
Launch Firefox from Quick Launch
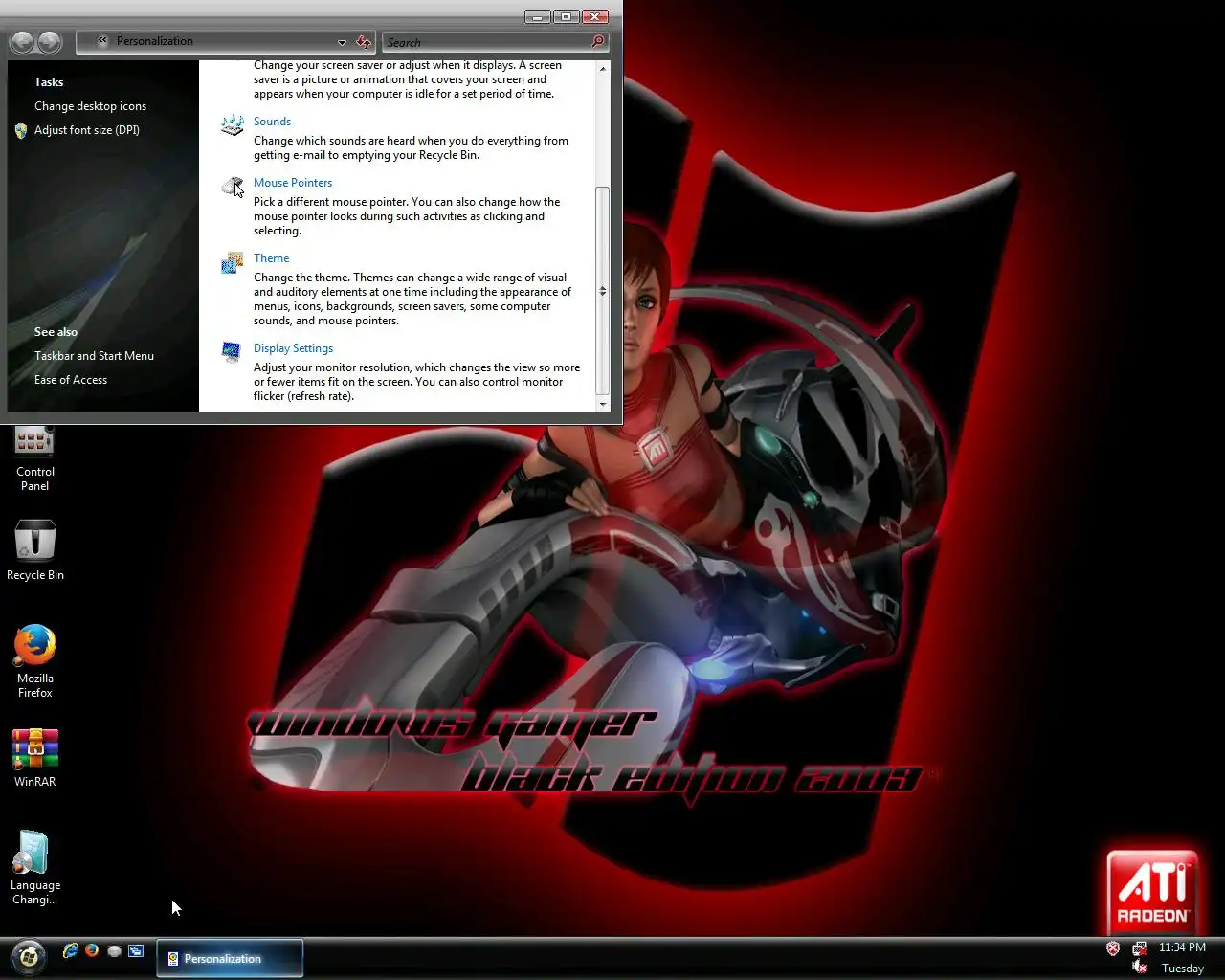(92, 950)
